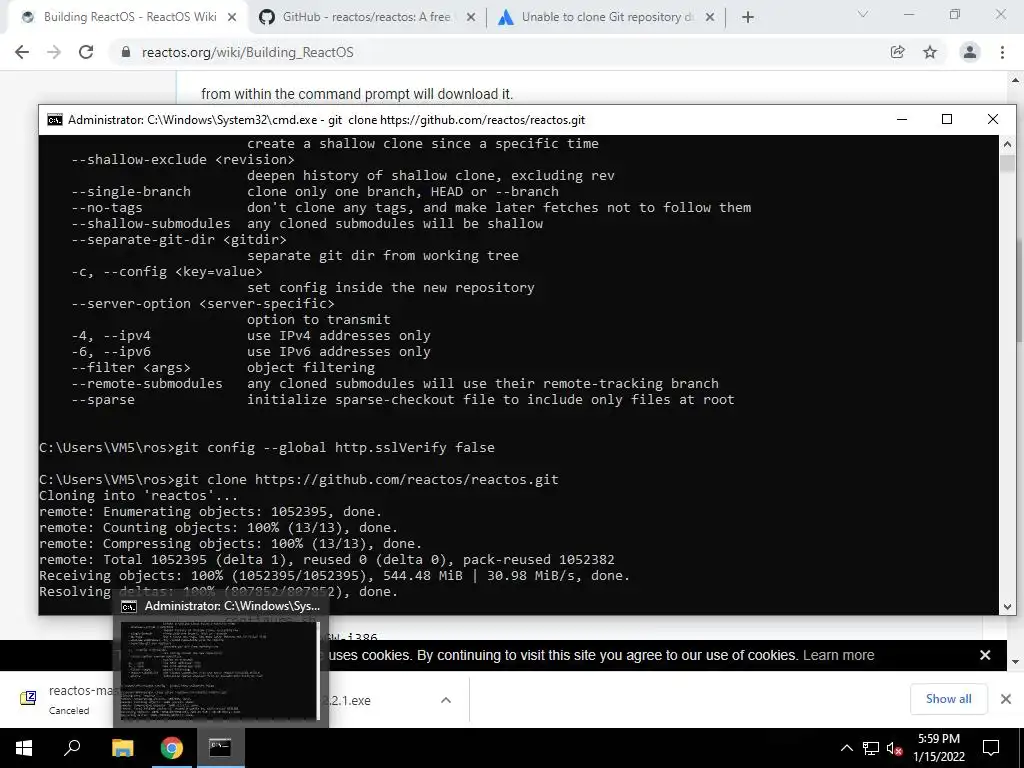The width and height of the screenshot is (1024, 768).
Task: Open the notification center icon
Action: click(991, 748)
